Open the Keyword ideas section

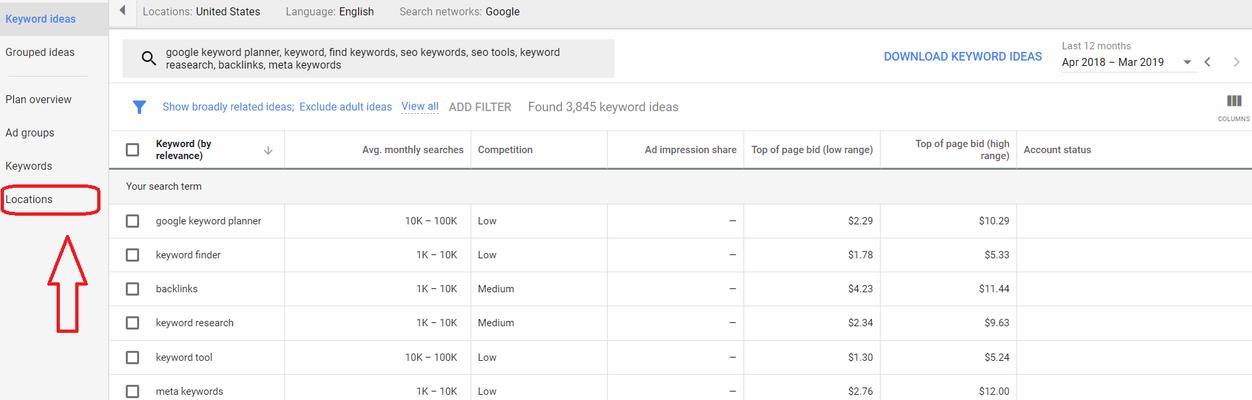40,19
